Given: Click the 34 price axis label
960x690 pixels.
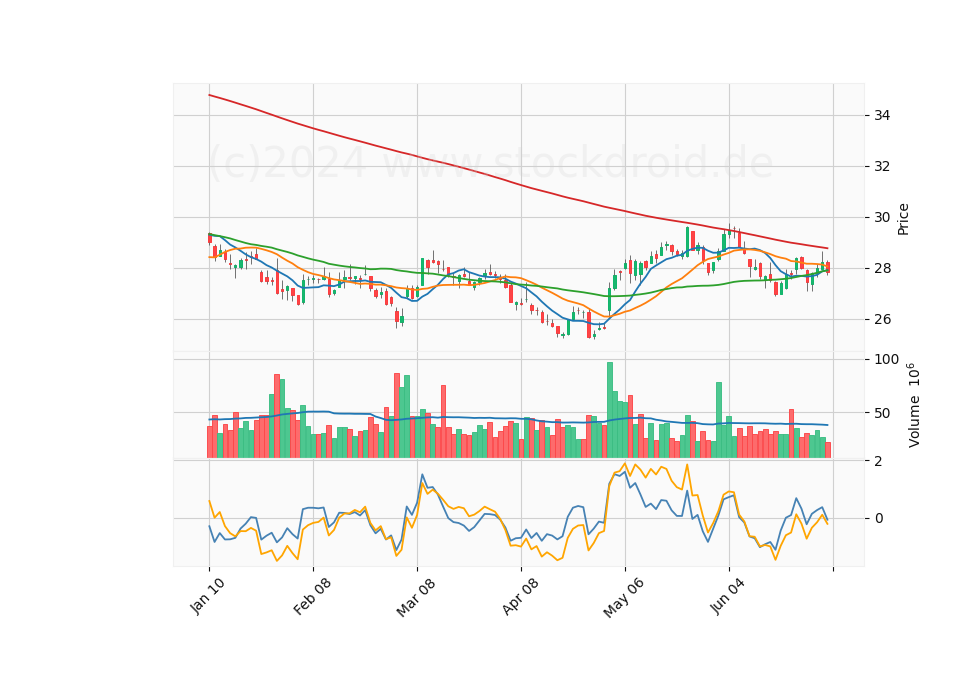Looking at the screenshot, I should [x=882, y=115].
